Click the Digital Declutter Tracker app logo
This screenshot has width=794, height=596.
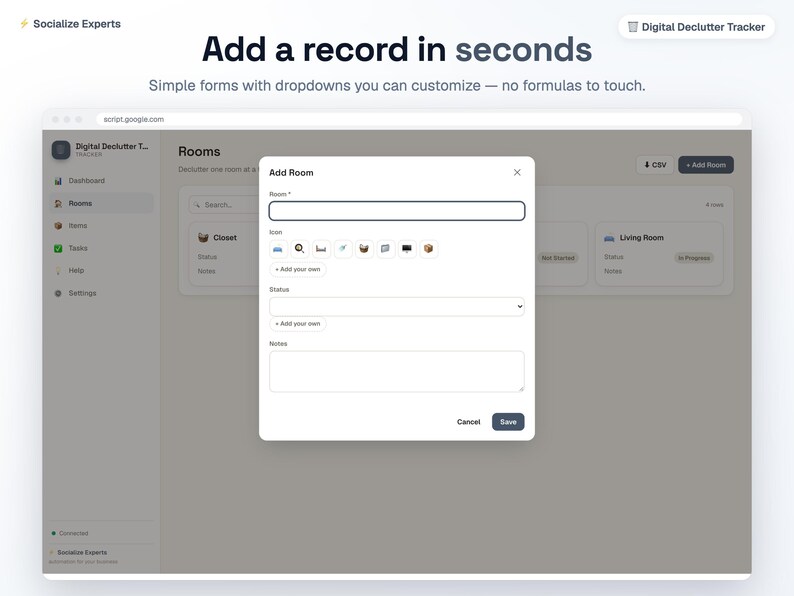(61, 150)
